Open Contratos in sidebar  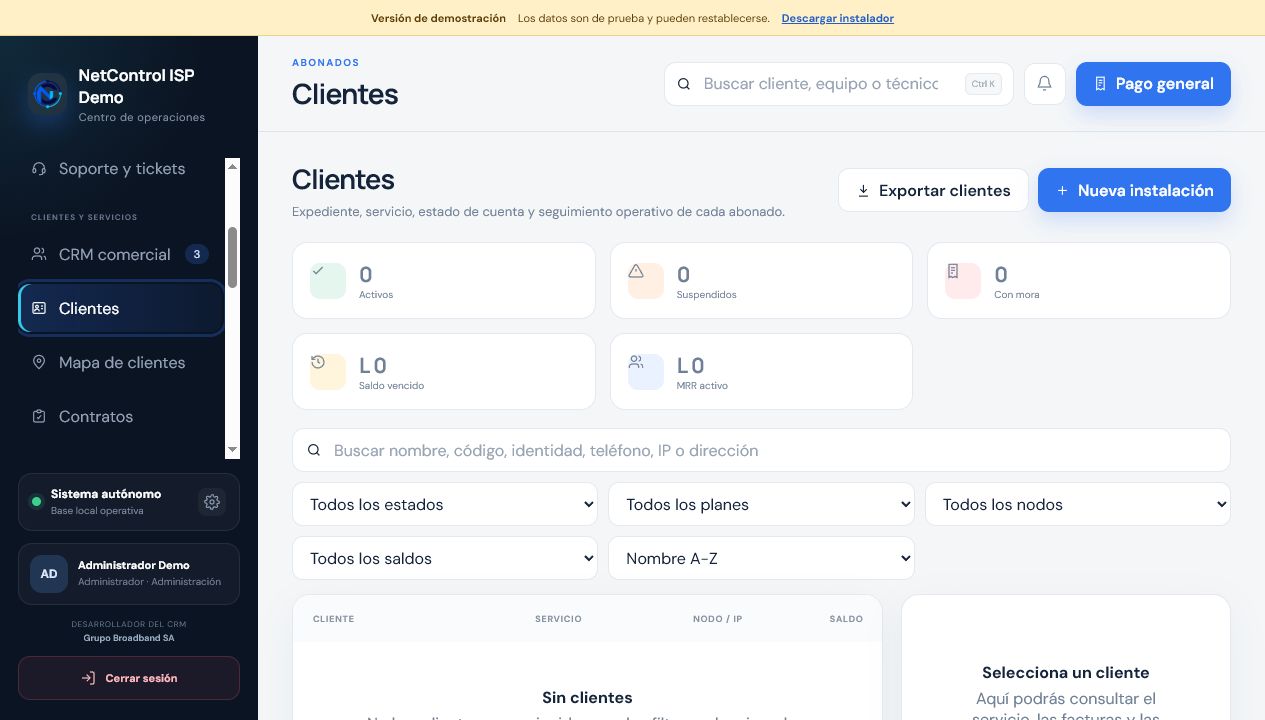coord(121,416)
